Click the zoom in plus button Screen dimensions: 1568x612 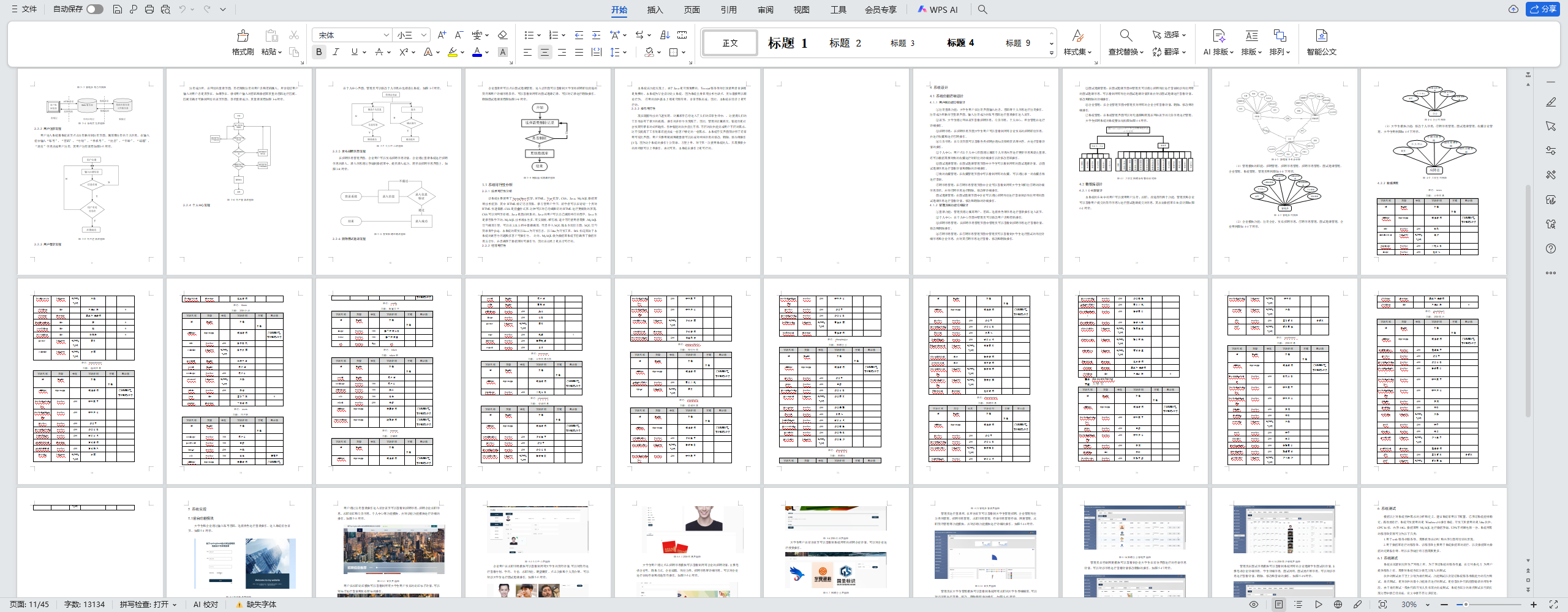click(1534, 605)
